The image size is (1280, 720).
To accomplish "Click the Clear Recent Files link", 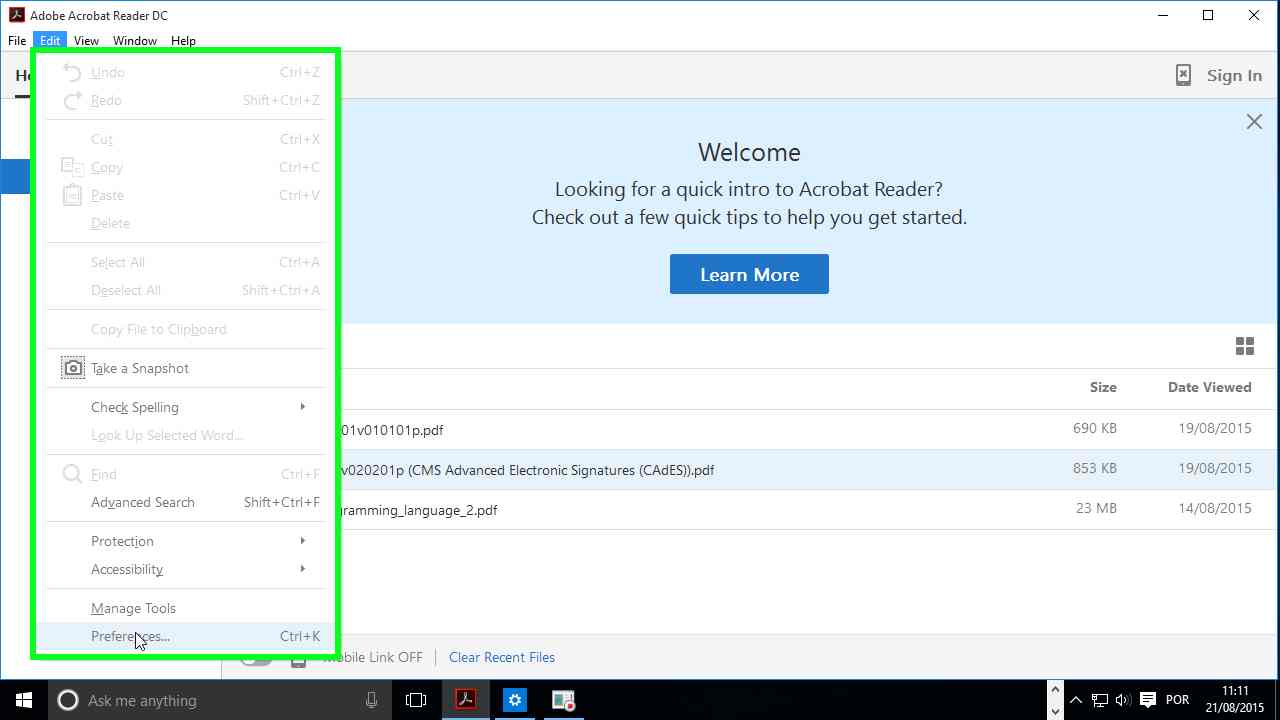I will point(502,657).
